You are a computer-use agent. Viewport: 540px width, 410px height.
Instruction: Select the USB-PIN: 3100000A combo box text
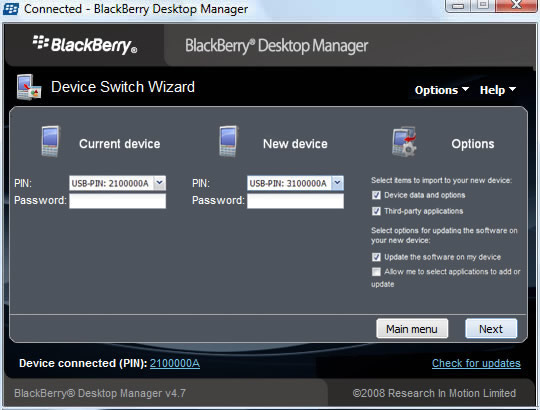tap(289, 183)
